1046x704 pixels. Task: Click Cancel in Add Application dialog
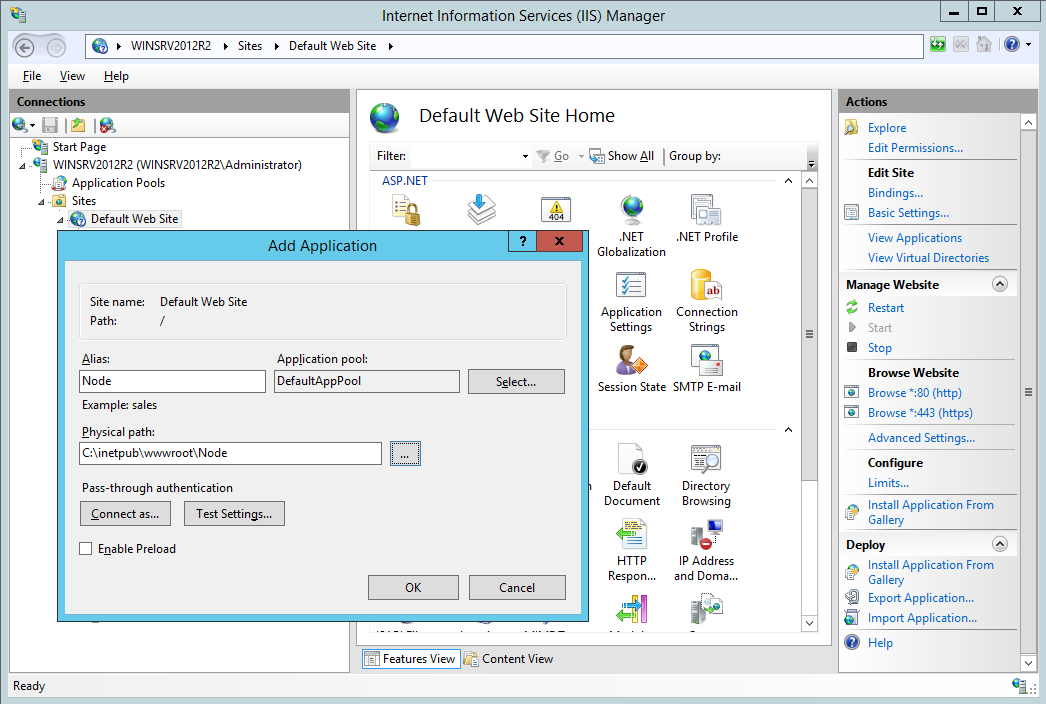[517, 587]
